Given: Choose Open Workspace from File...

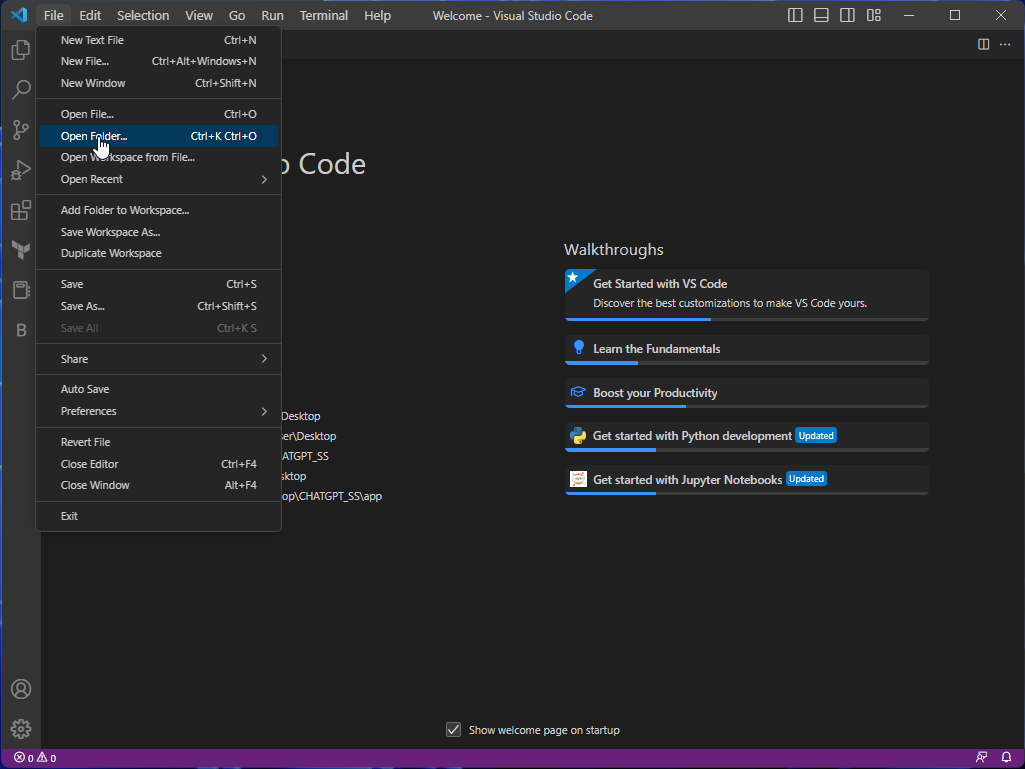Looking at the screenshot, I should click(x=158, y=157).
